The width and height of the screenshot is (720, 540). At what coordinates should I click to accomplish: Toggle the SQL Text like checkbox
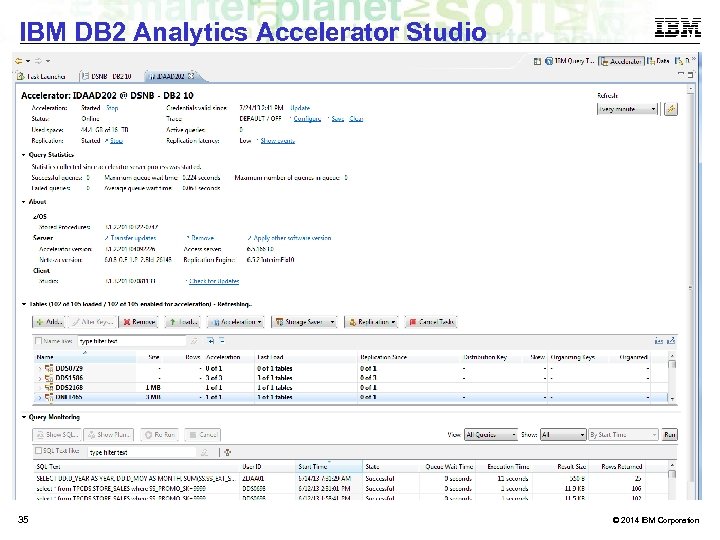(x=39, y=451)
